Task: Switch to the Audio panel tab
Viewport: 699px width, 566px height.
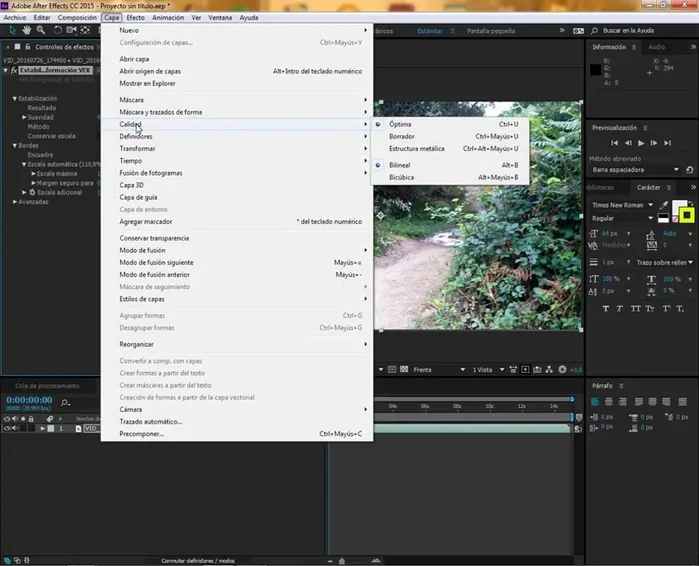Action: click(657, 46)
